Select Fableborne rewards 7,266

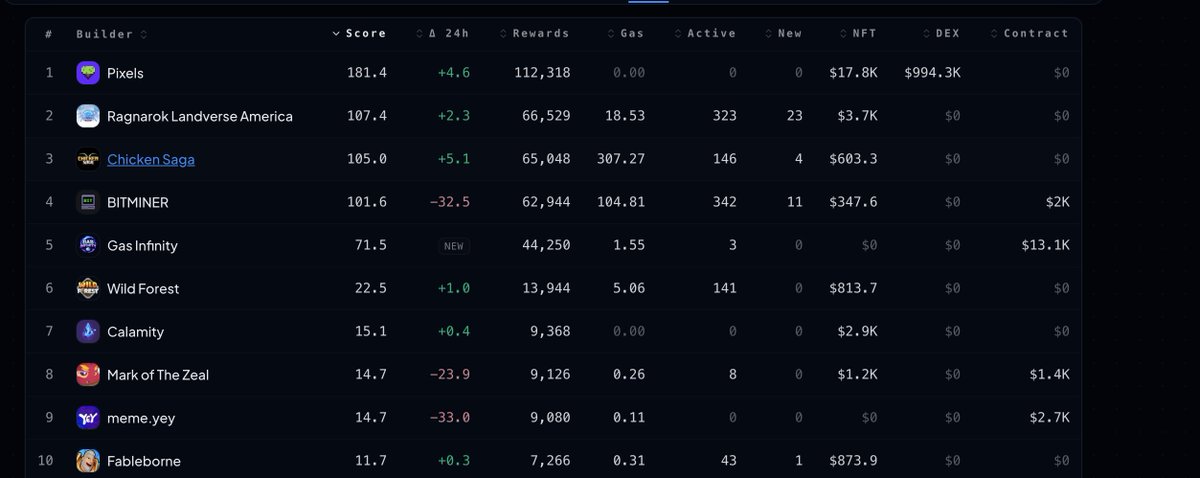pyautogui.click(x=550, y=460)
